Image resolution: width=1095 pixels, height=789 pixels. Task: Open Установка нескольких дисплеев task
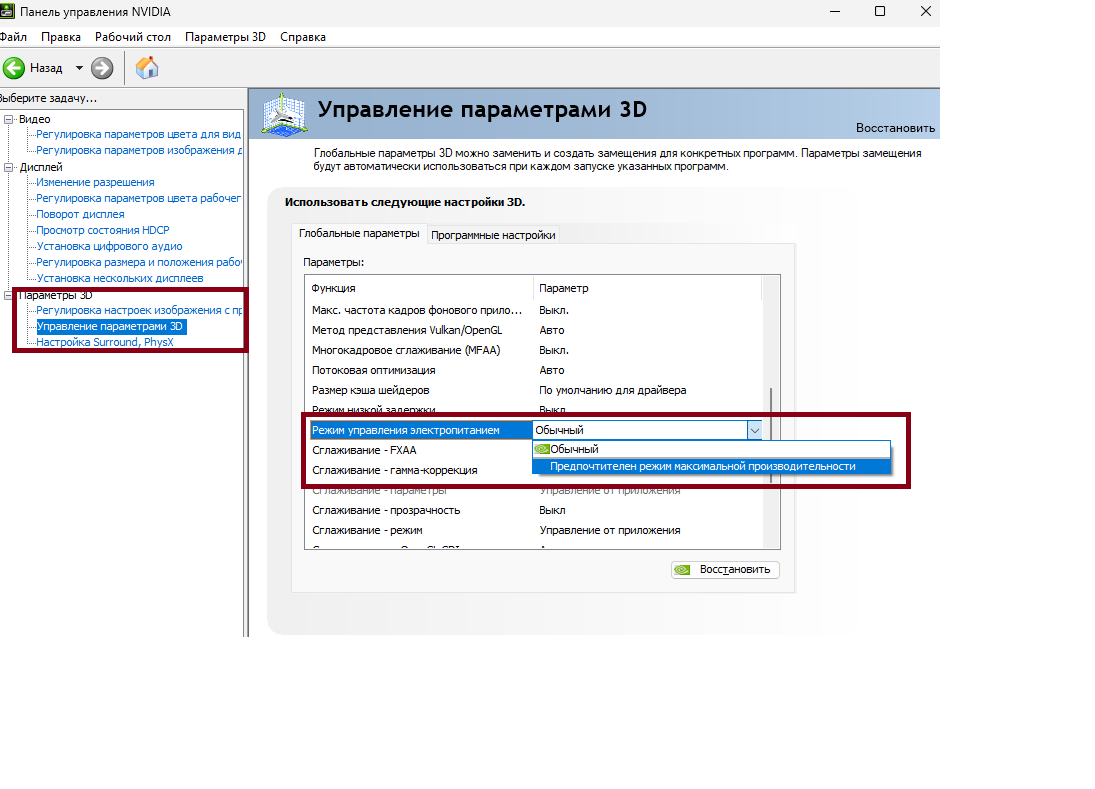[119, 279]
